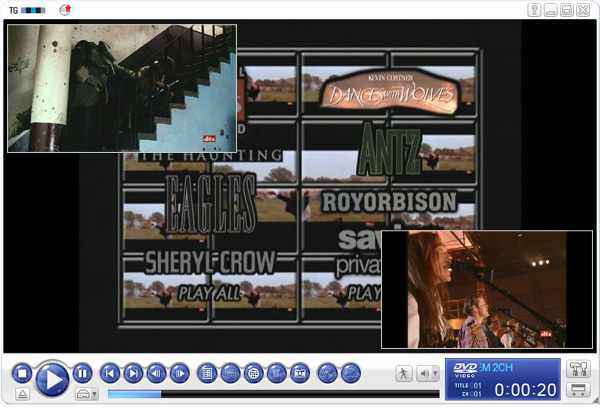Viewport: 600px width, 409px height.
Task: Click the TITLE 01 indicator
Action: [468, 386]
